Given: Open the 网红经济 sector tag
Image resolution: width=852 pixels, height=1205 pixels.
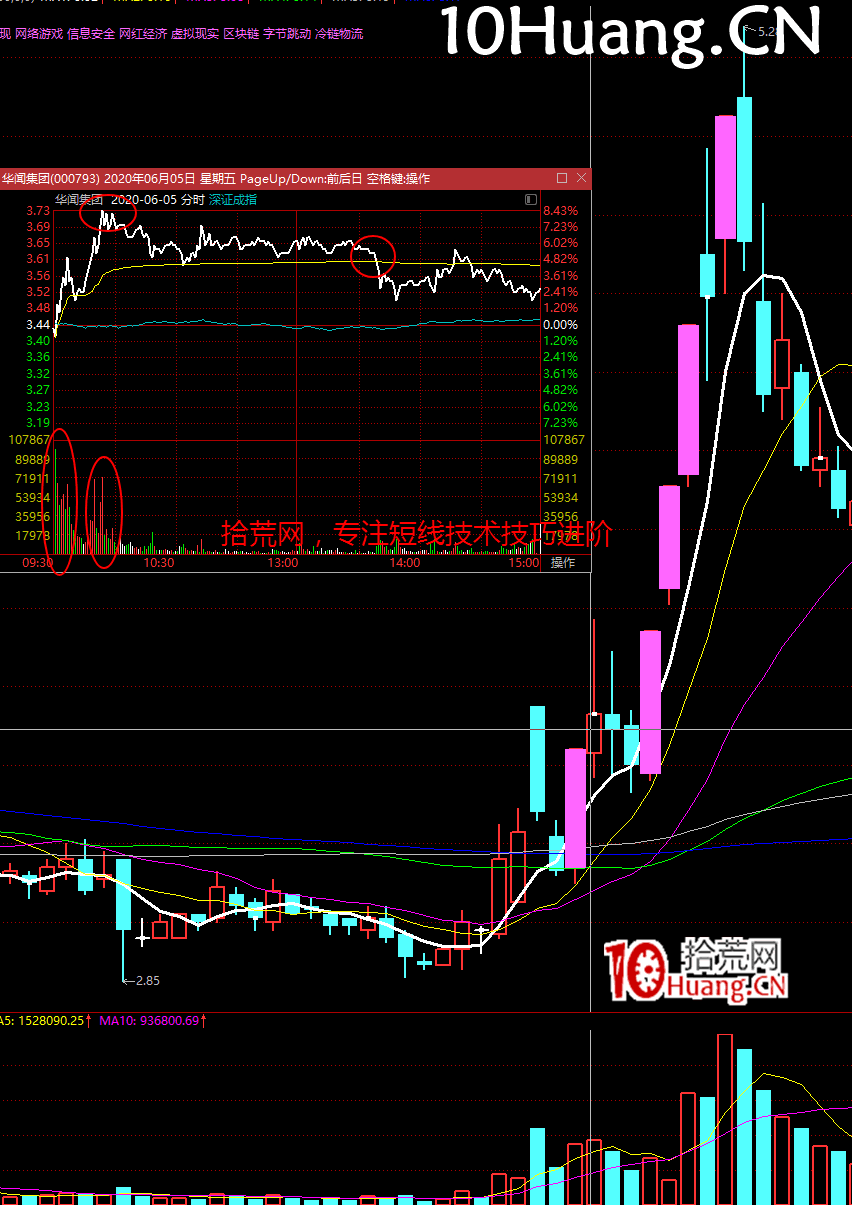Looking at the screenshot, I should (143, 34).
